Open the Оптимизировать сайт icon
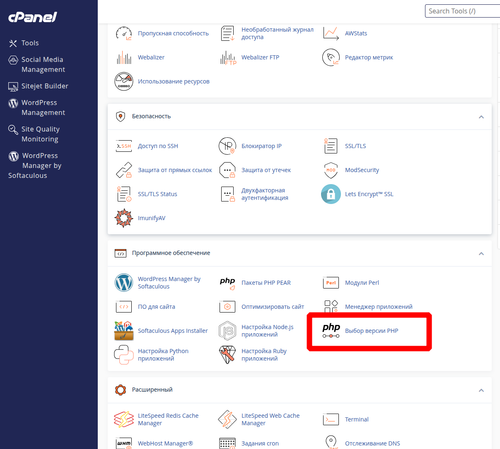The height and width of the screenshot is (449, 500). pyautogui.click(x=228, y=307)
